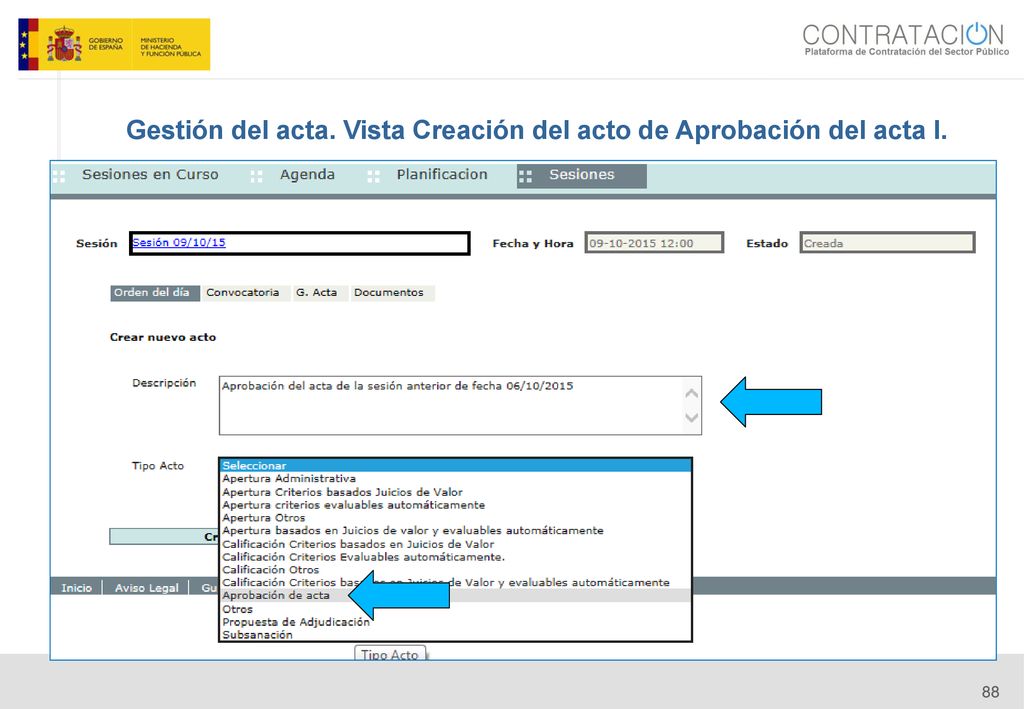Choose Apertura basados en Juicios de valor y evaluables
This screenshot has width=1024, height=709.
(x=455, y=531)
